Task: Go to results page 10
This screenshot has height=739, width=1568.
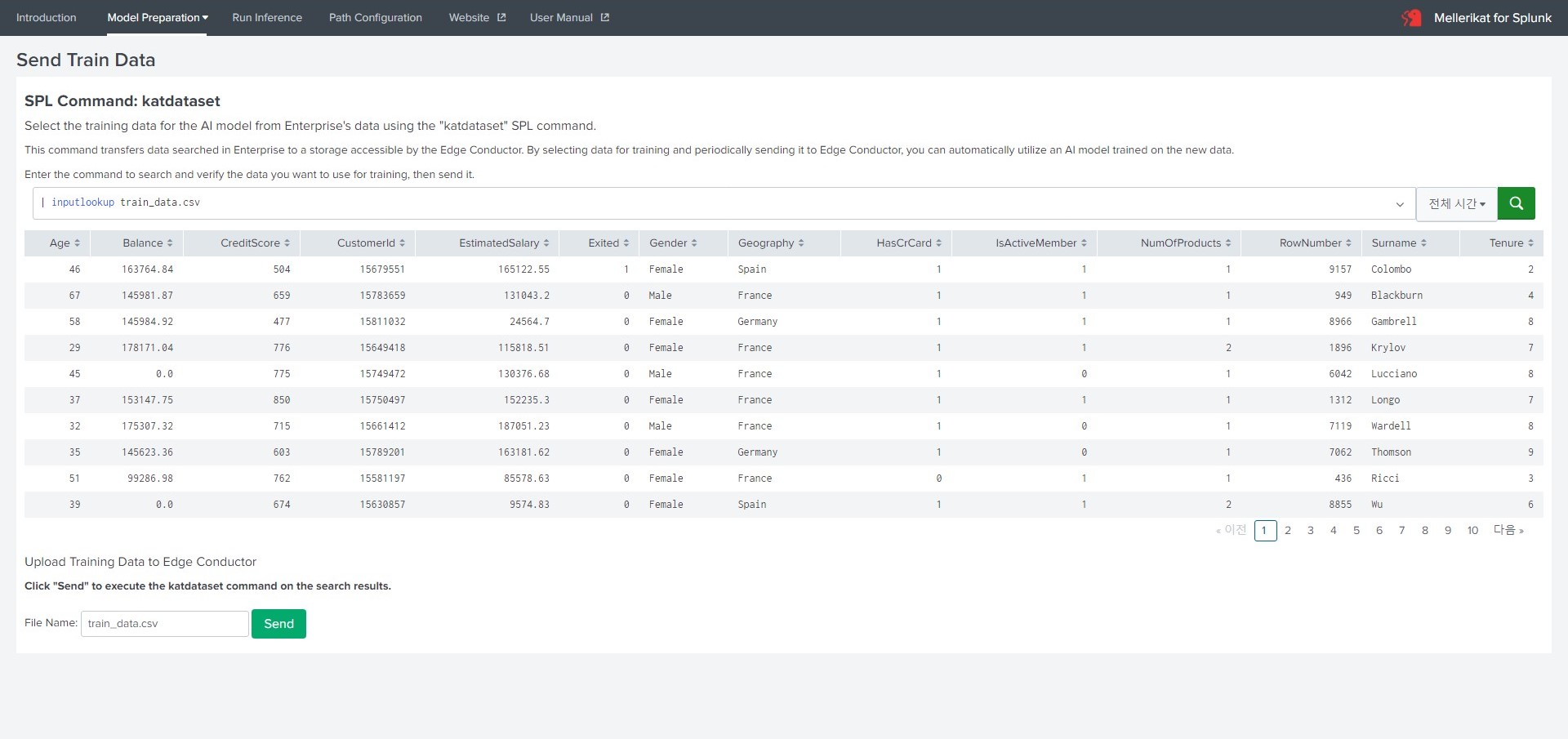Action: (x=1472, y=531)
